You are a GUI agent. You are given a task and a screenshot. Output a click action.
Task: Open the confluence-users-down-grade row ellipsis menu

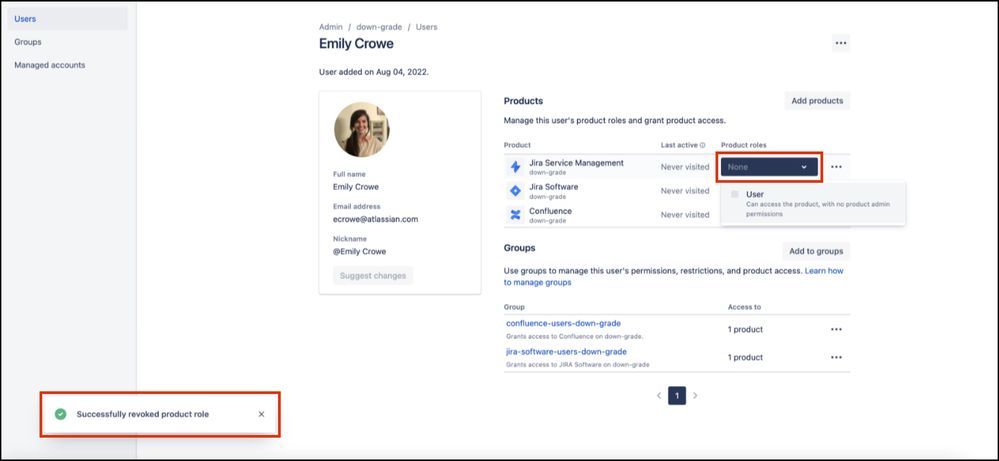point(837,330)
